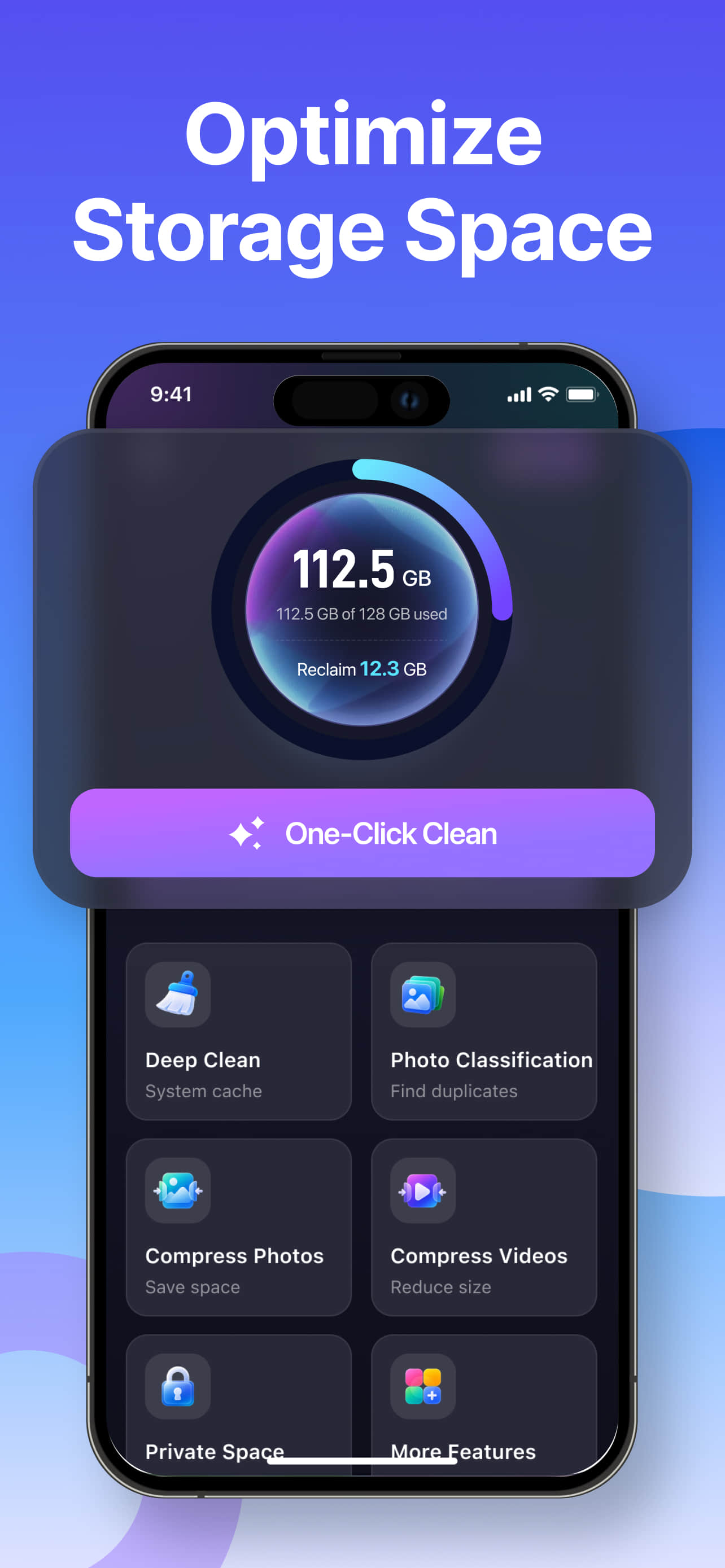Tap the 112.5 GB storage readout
Image resolution: width=725 pixels, height=1568 pixels.
362,569
